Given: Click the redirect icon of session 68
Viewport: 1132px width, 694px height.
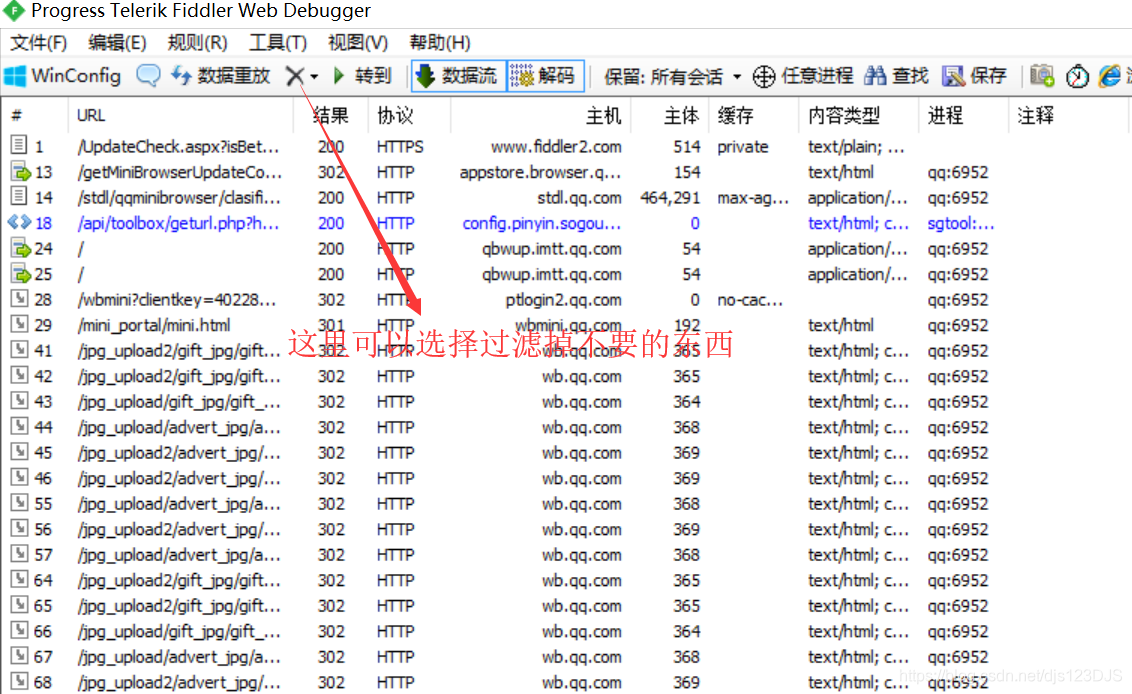Looking at the screenshot, I should (19, 681).
